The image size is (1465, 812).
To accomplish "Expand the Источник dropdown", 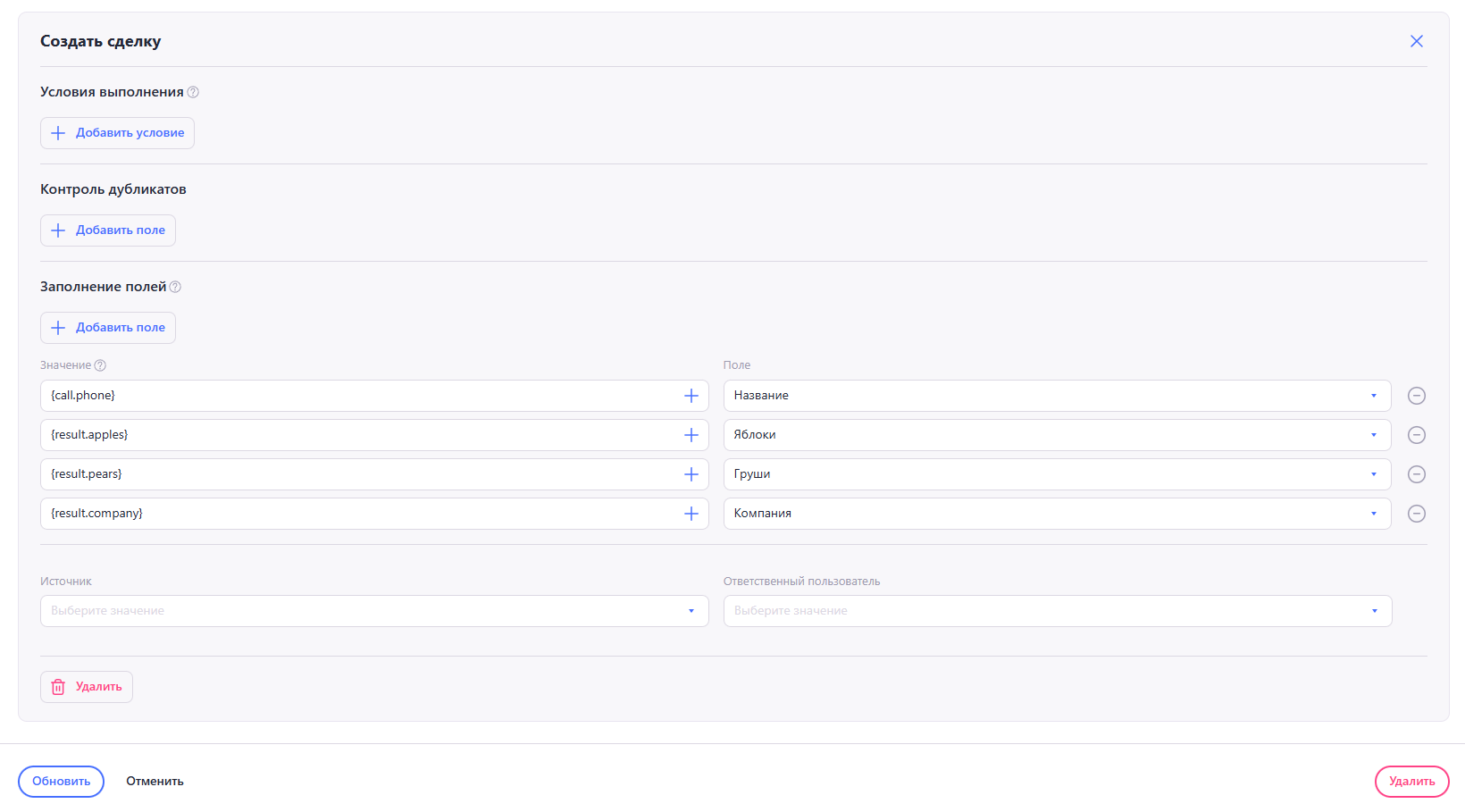I will [x=373, y=611].
